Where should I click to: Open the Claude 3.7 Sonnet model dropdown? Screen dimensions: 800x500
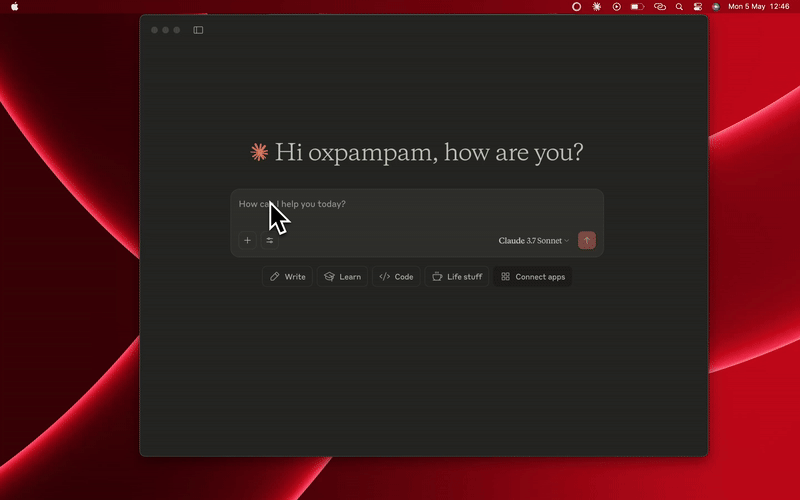(534, 240)
